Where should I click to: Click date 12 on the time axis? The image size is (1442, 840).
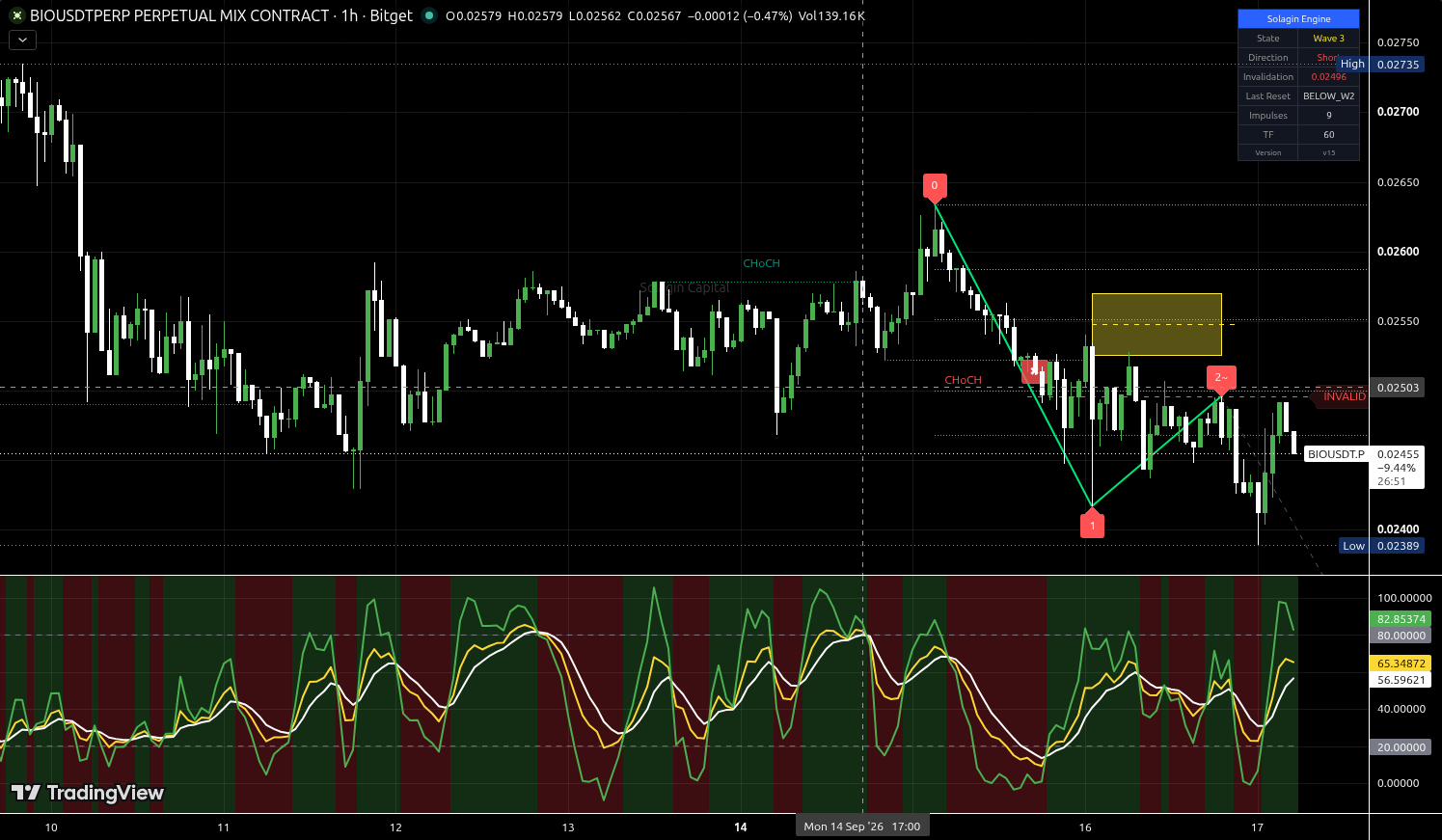pyautogui.click(x=395, y=827)
